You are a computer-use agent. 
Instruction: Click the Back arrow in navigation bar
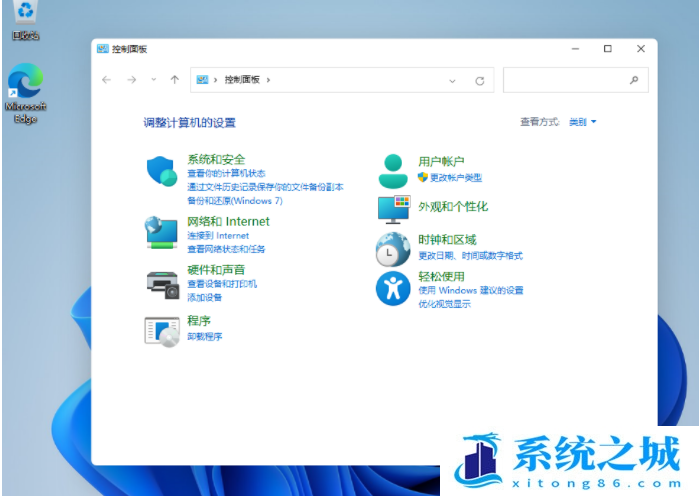(x=106, y=80)
